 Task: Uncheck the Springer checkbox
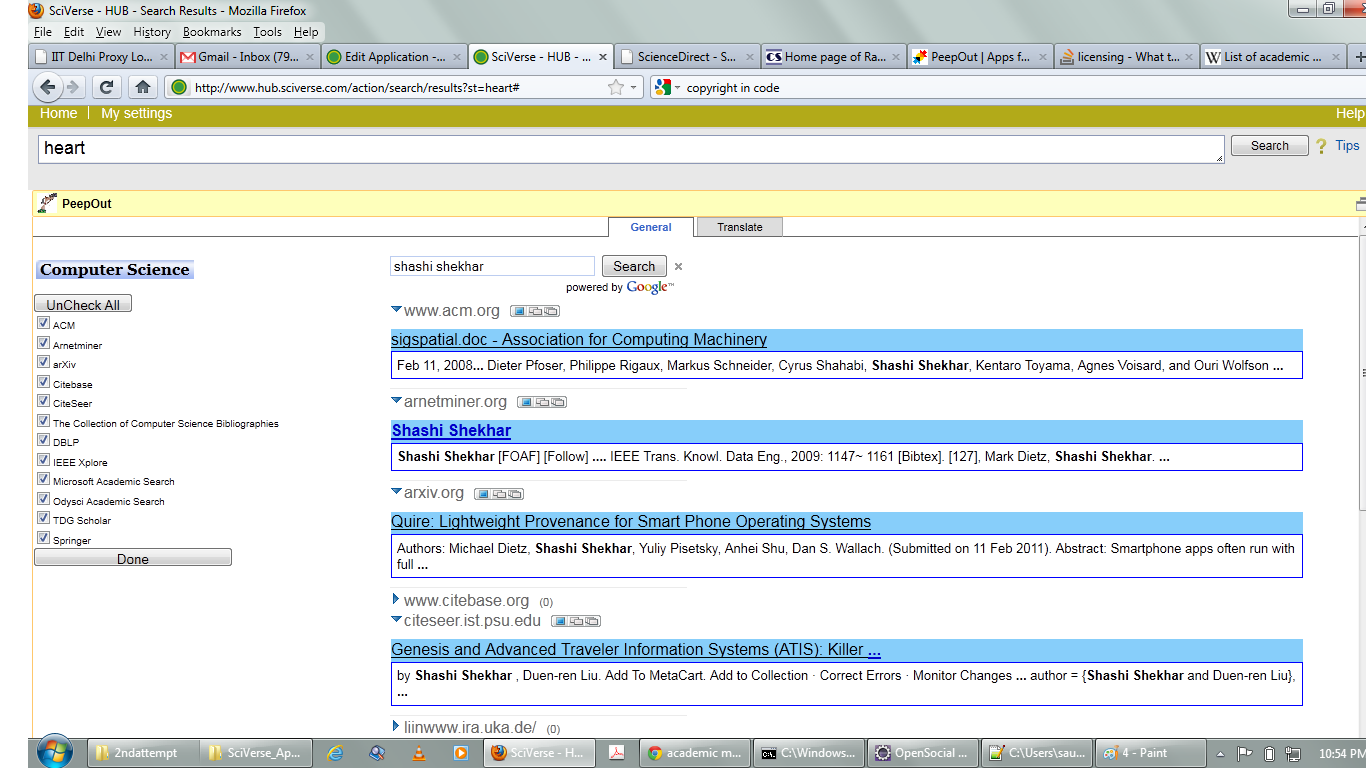point(43,538)
